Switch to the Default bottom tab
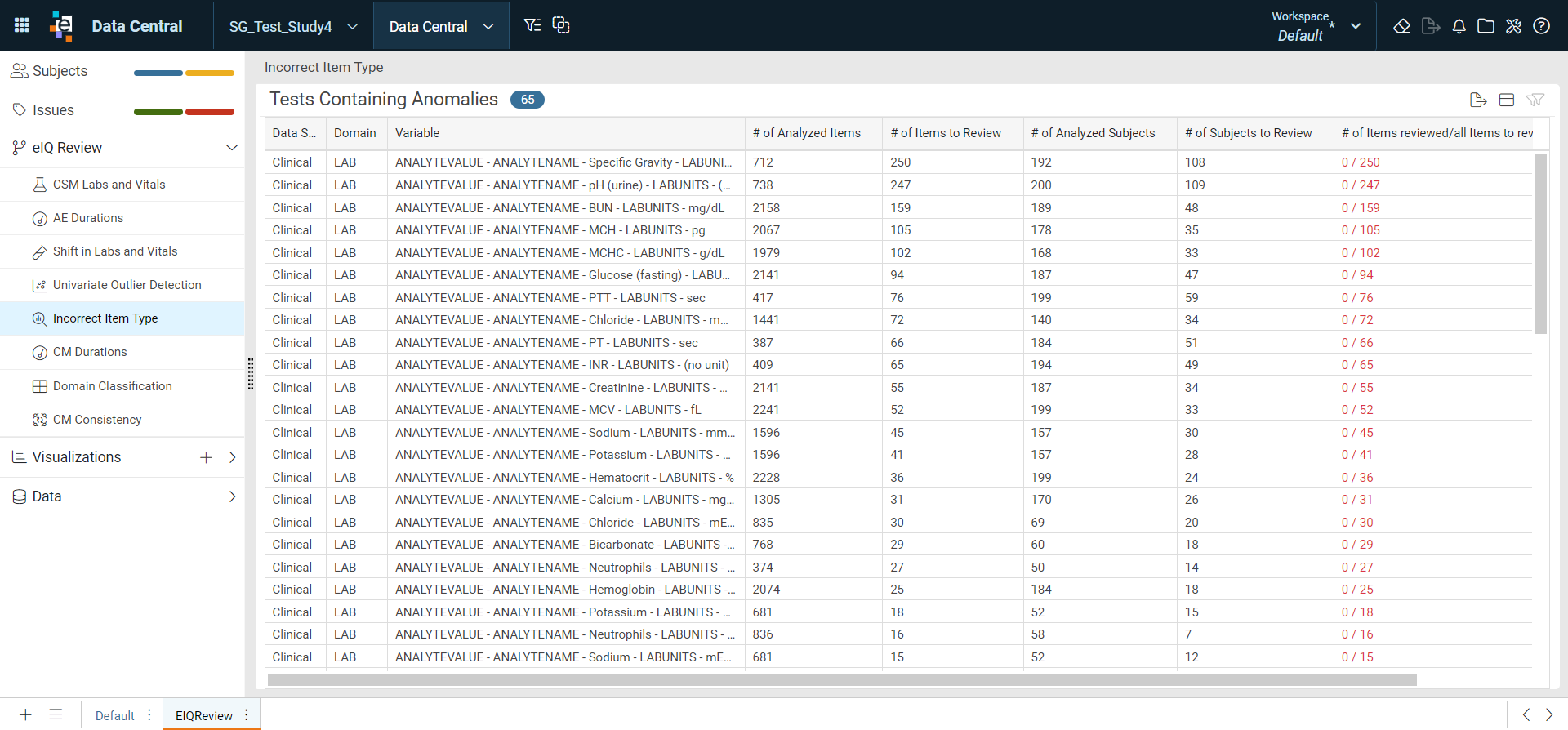The width and height of the screenshot is (1568, 730). tap(115, 715)
